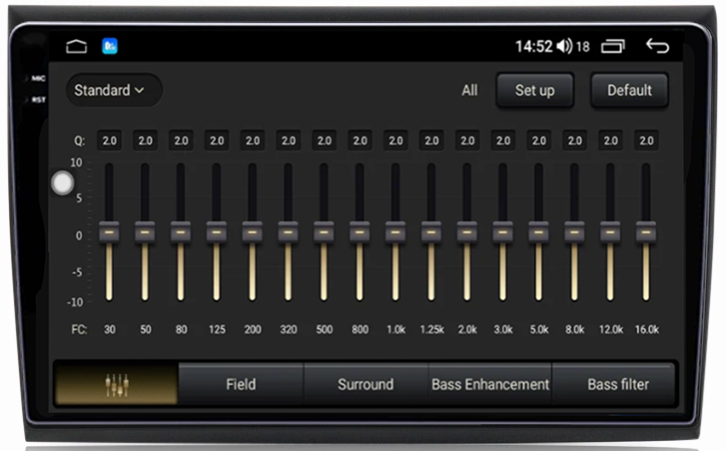
Task: Open the Bass filter tab
Action: pos(614,384)
